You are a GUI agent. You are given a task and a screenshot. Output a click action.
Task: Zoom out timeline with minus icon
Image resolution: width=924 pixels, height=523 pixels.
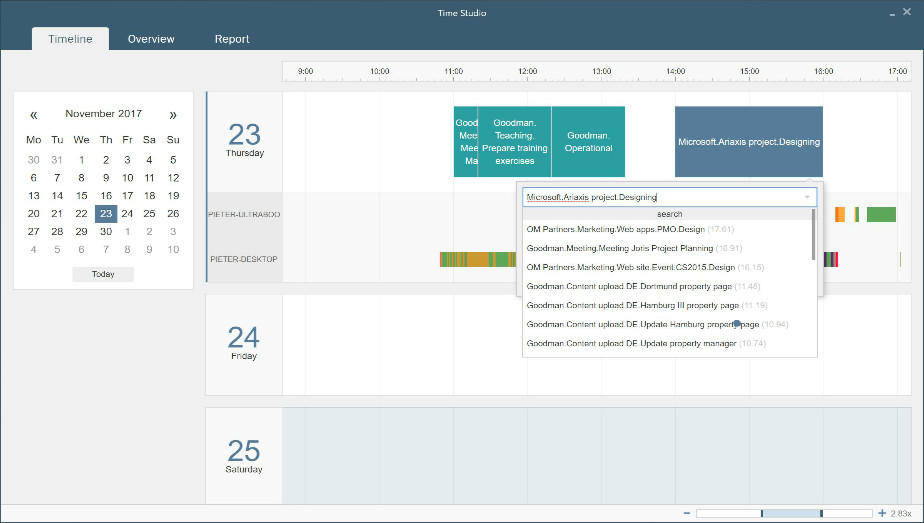687,514
